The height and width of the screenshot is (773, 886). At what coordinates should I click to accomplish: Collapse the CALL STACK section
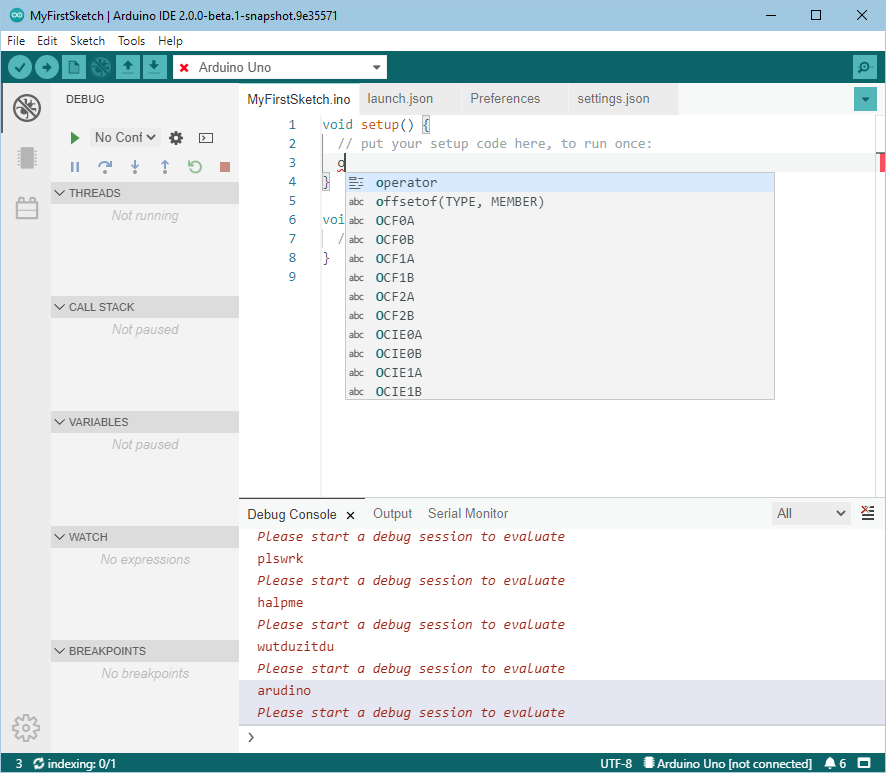tap(145, 307)
